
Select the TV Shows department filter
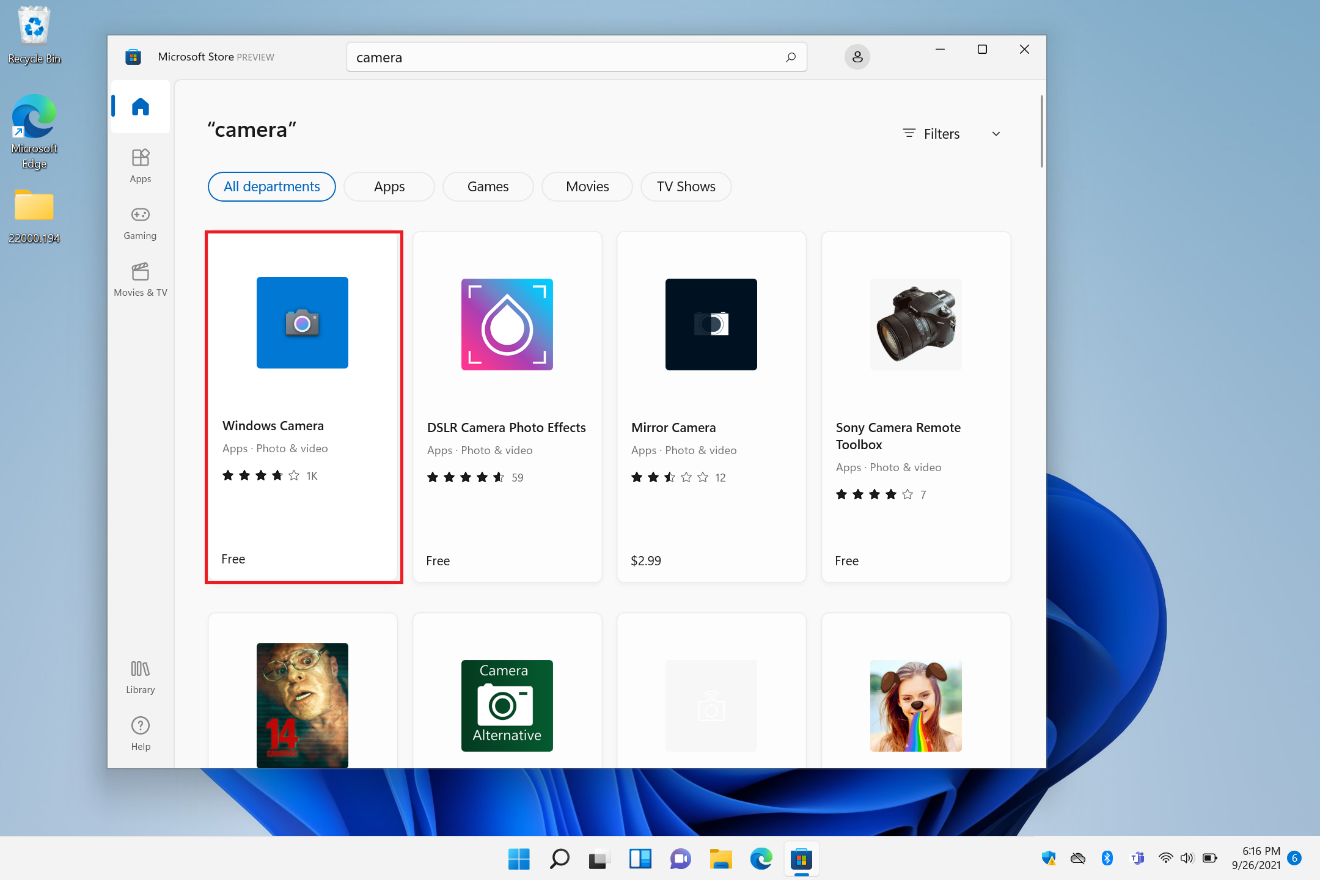(x=686, y=186)
